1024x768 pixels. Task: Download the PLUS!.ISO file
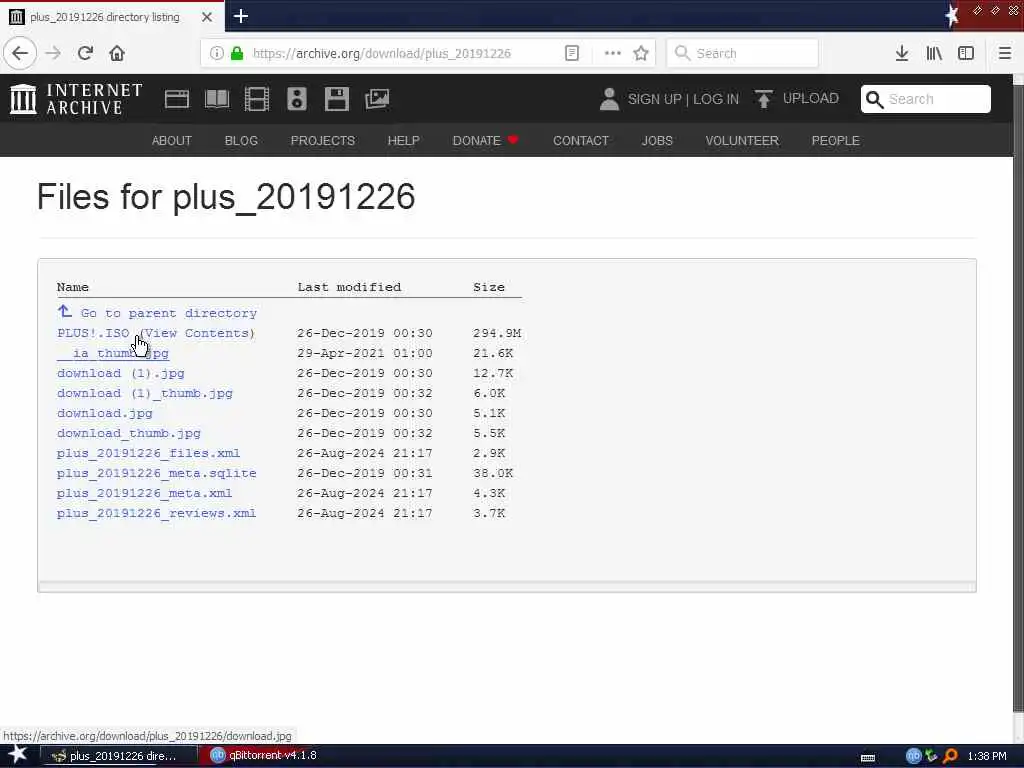pos(93,333)
